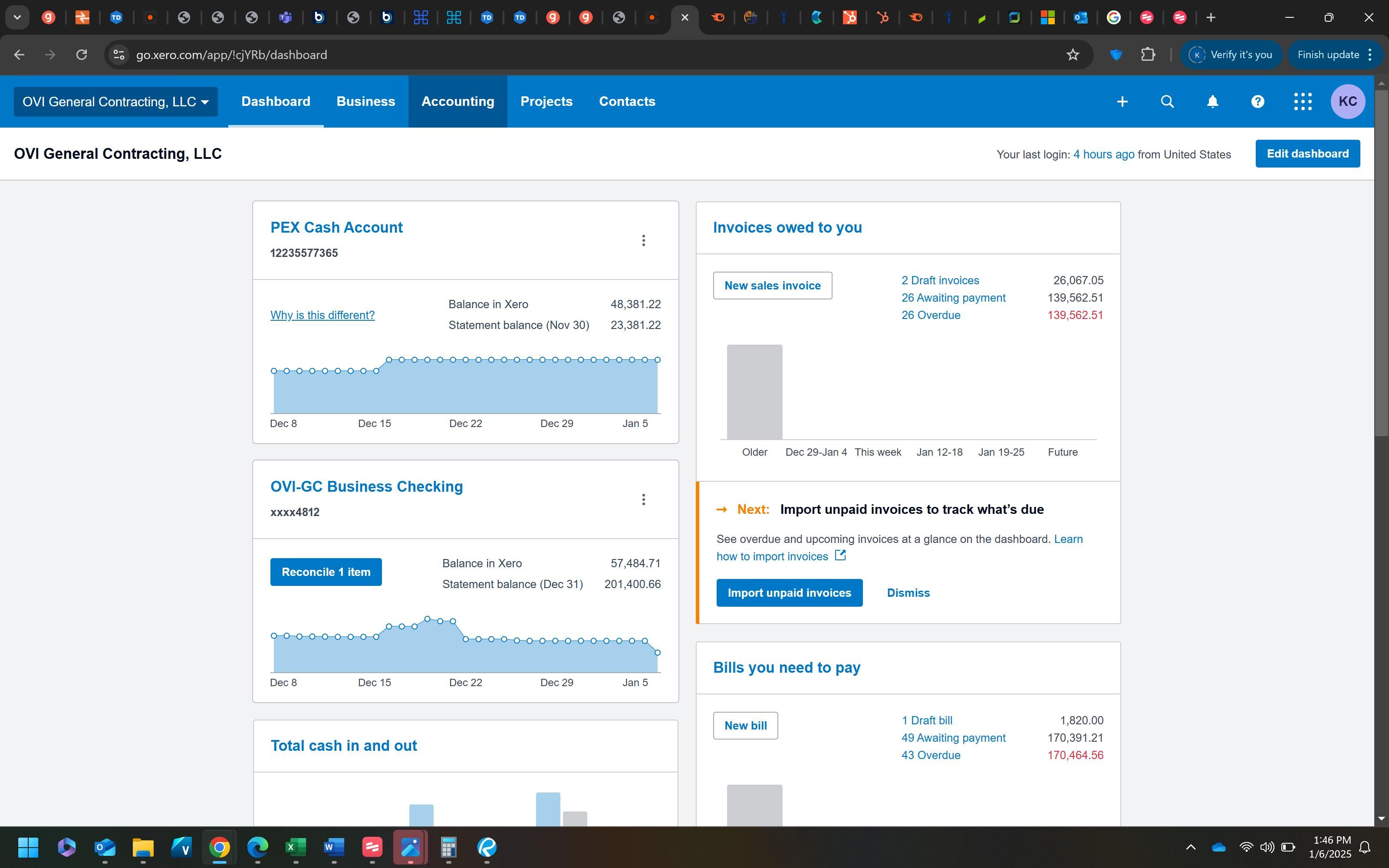Image resolution: width=1389 pixels, height=868 pixels.
Task: View 49 Awaiting payment bills
Action: (953, 738)
